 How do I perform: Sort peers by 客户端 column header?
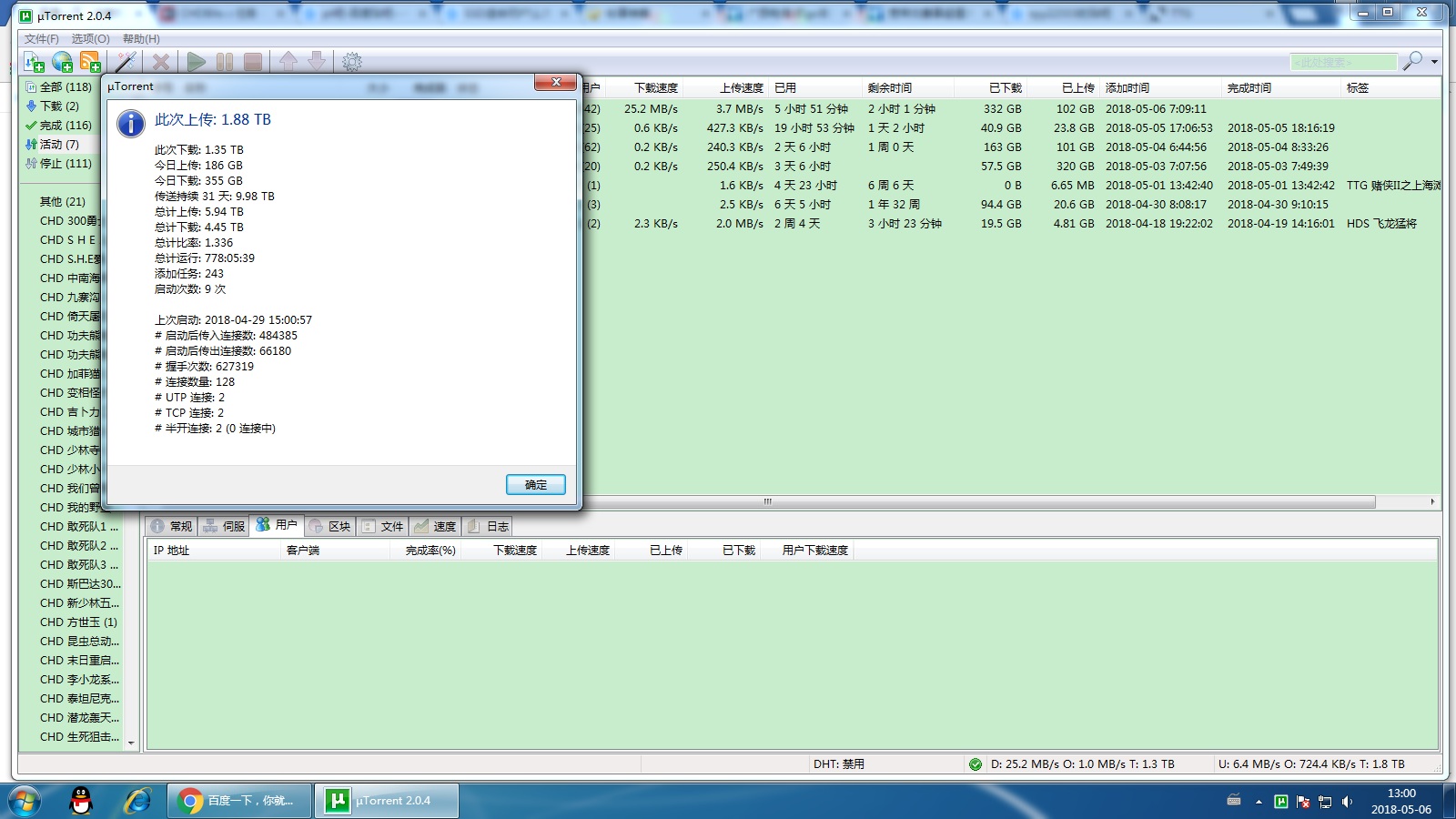coord(336,551)
